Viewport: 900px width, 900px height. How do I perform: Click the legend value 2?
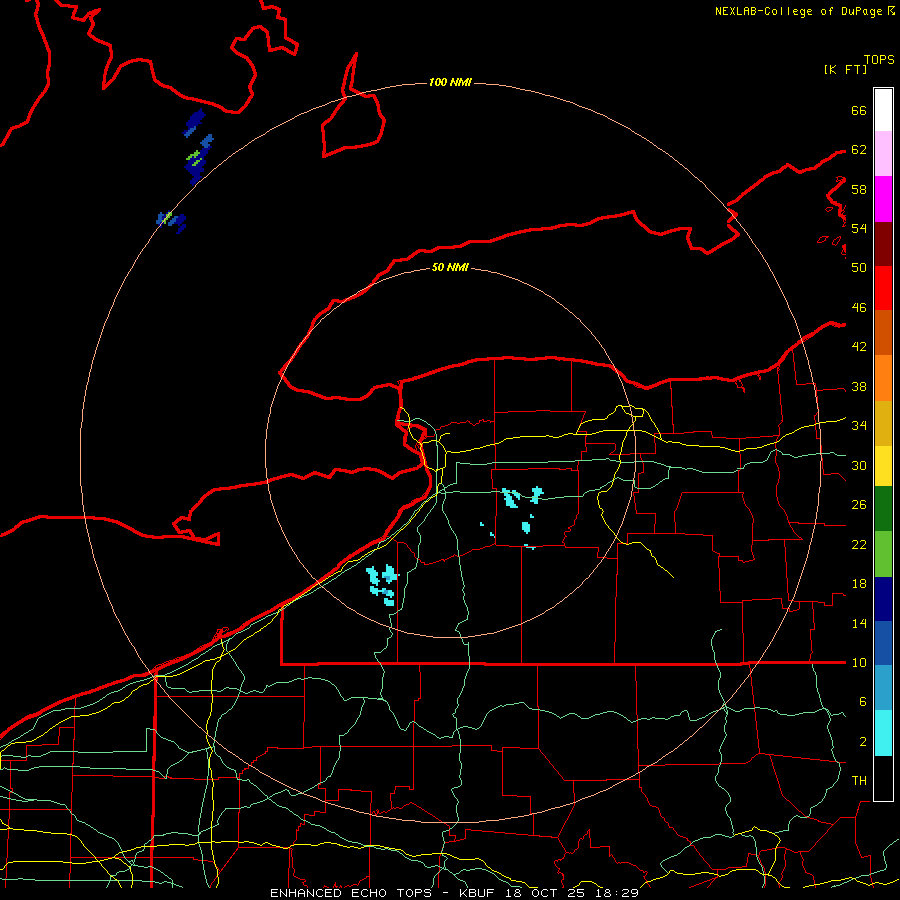pyautogui.click(x=862, y=742)
